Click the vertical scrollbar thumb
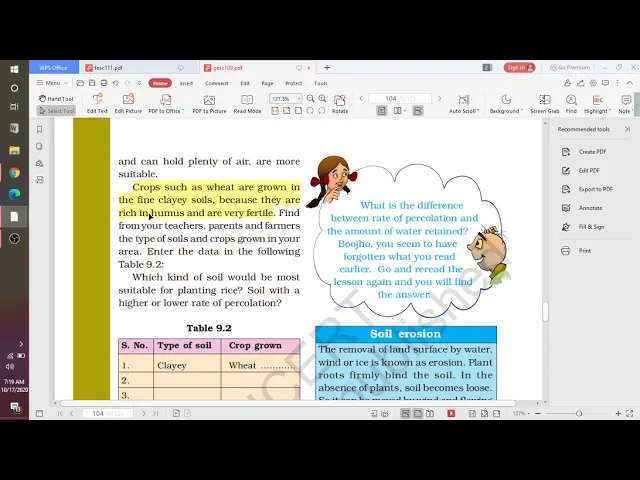Screen dimensions: 640x480 [545, 311]
